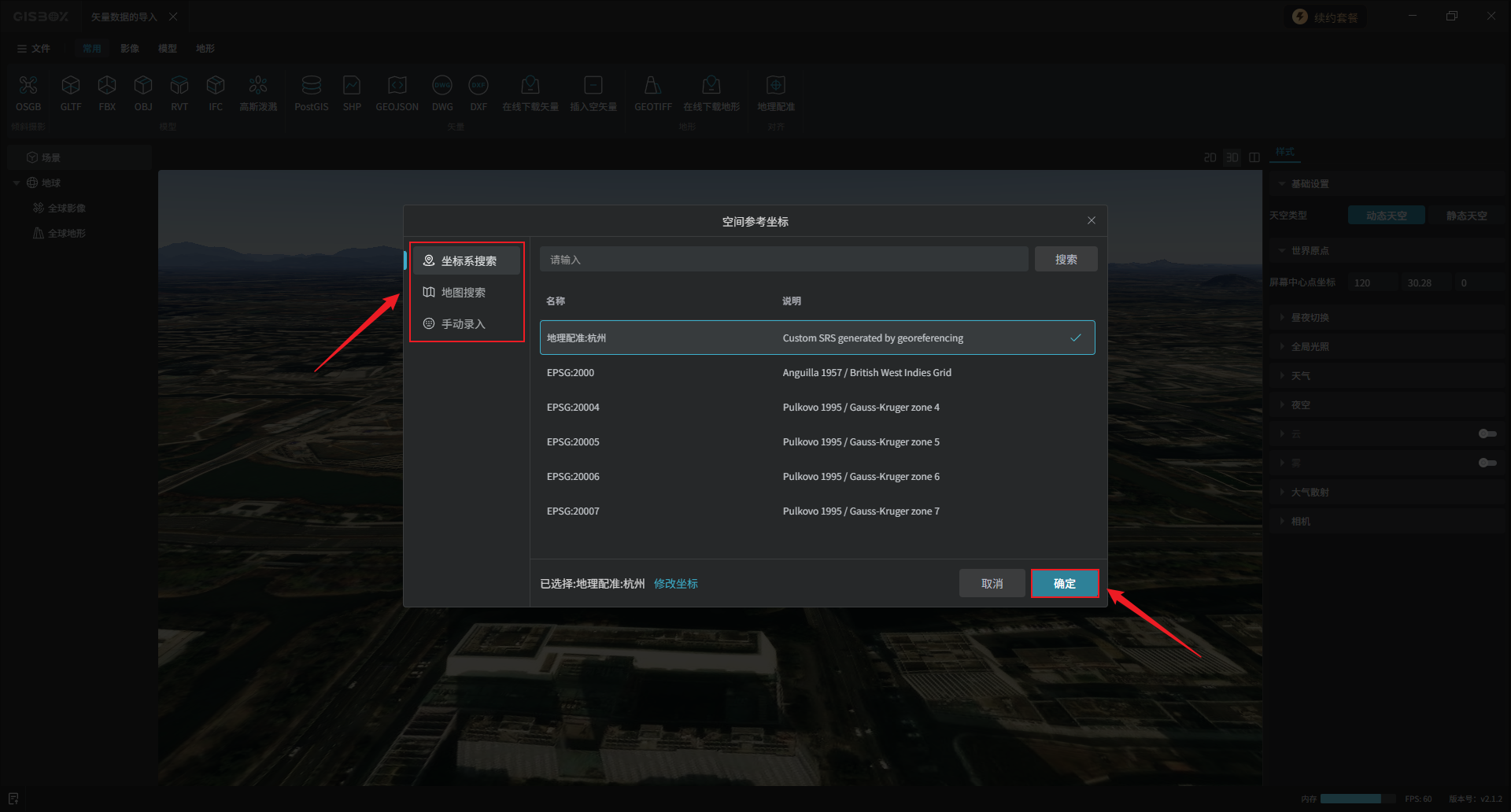1511x812 pixels.
Task: Toggle the 云 cloud switch
Action: click(x=1487, y=434)
